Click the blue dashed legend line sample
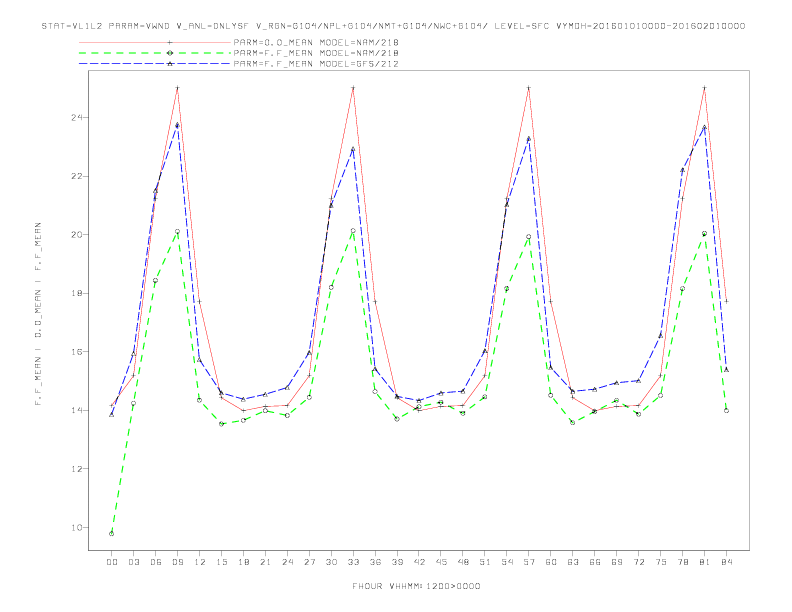The width and height of the screenshot is (792, 612). click(155, 64)
